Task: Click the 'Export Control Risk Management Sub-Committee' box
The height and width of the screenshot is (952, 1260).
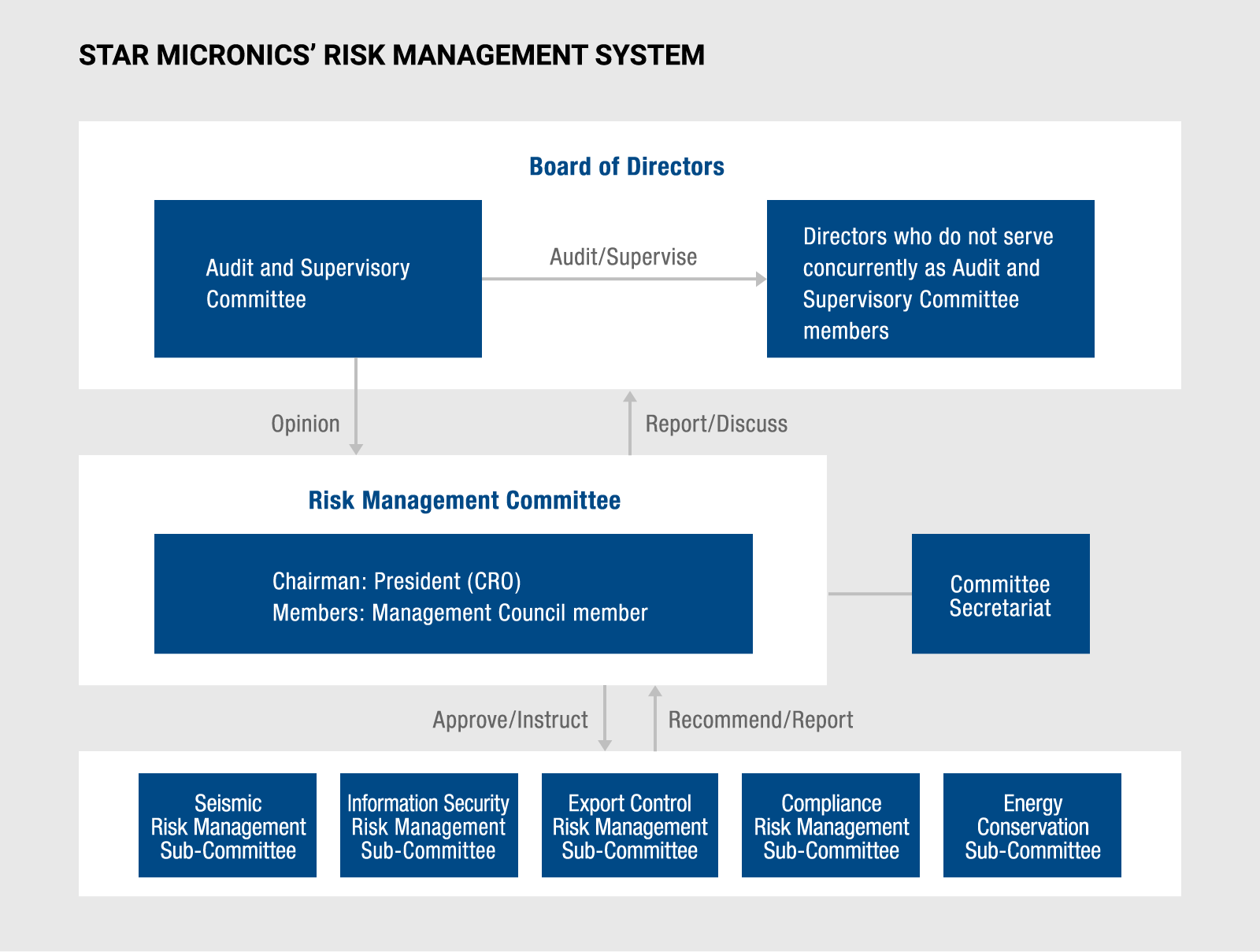Action: (630, 825)
